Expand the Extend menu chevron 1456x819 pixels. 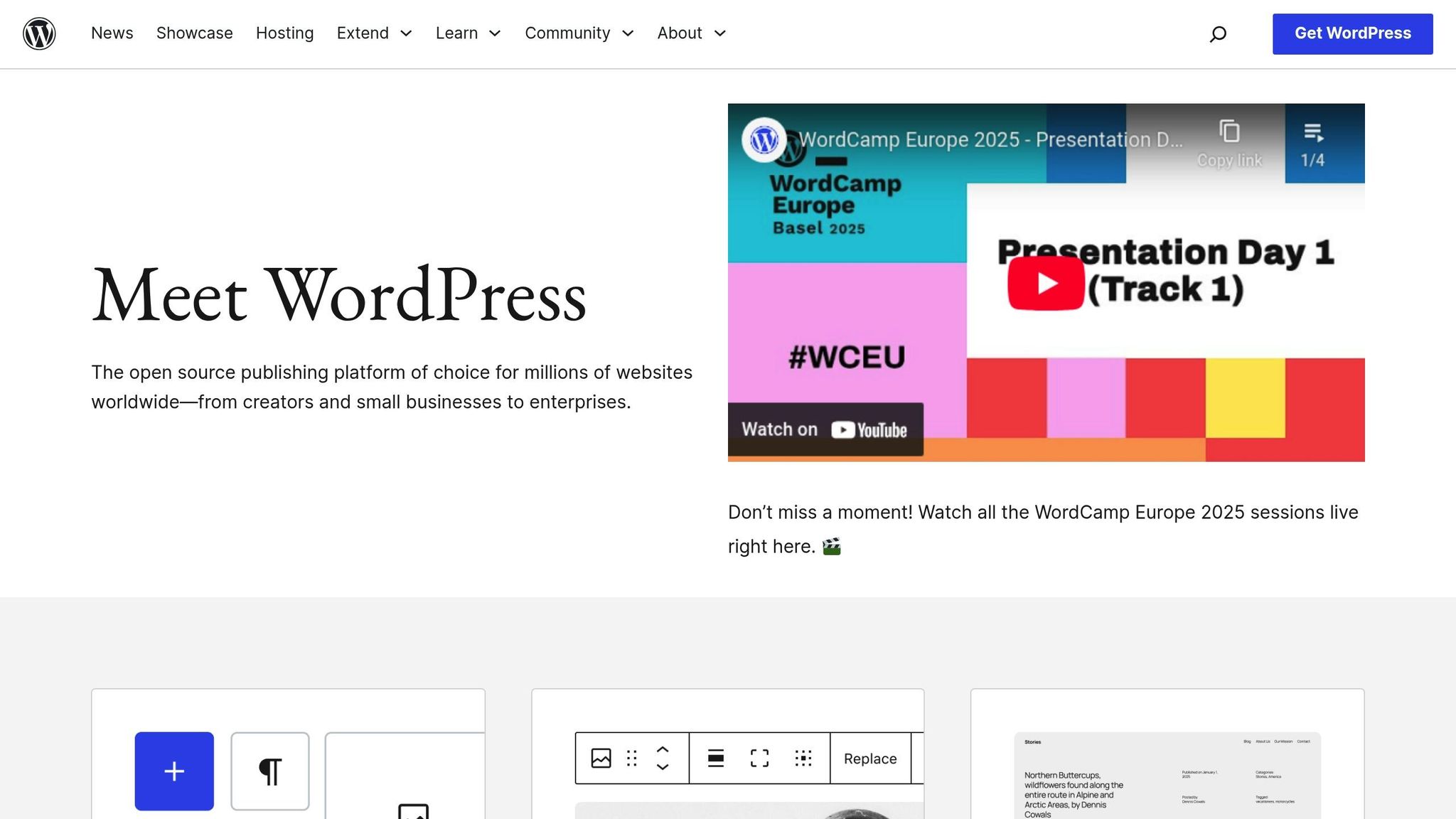tap(405, 33)
